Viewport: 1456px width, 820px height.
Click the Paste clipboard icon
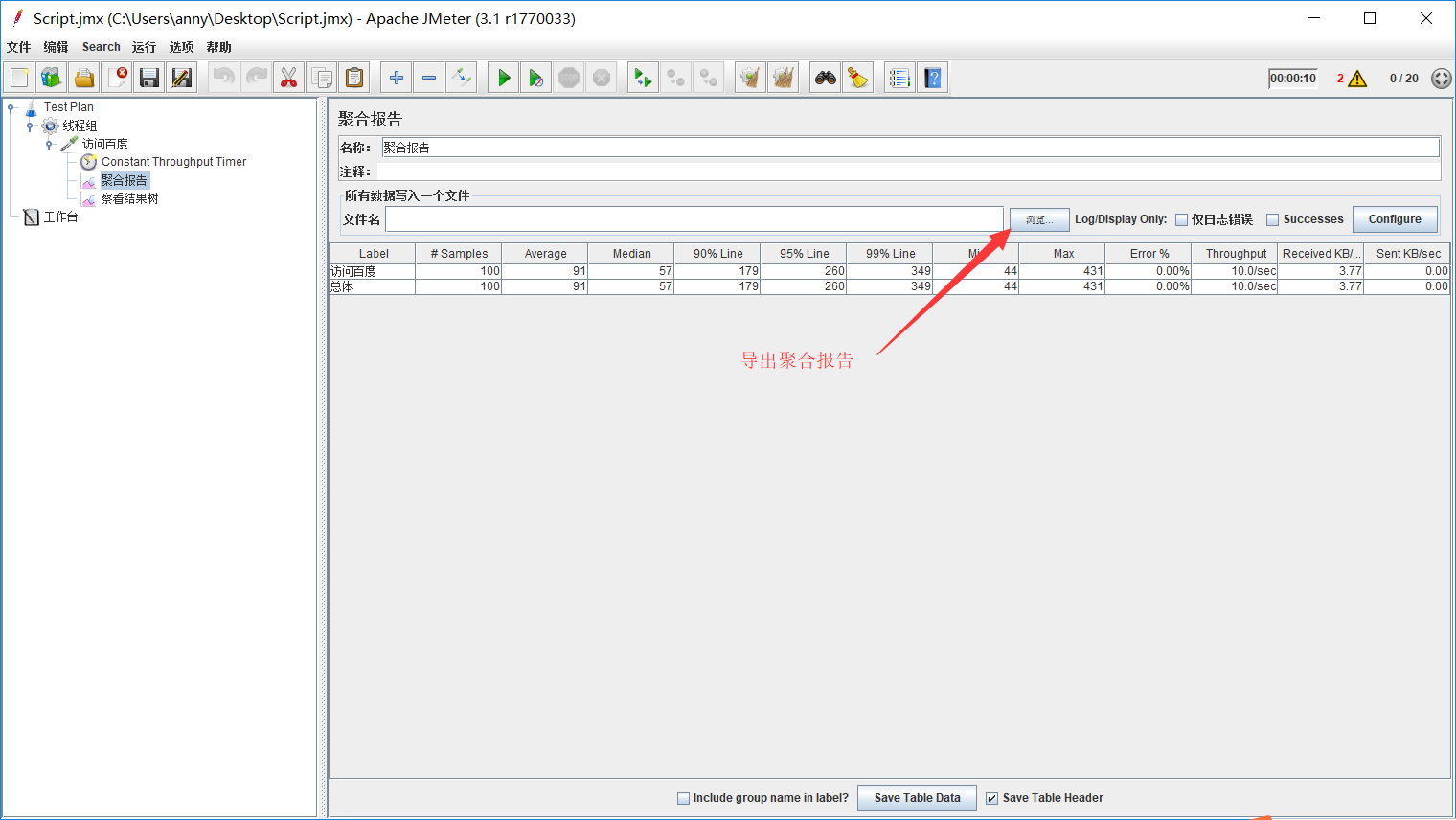click(354, 78)
